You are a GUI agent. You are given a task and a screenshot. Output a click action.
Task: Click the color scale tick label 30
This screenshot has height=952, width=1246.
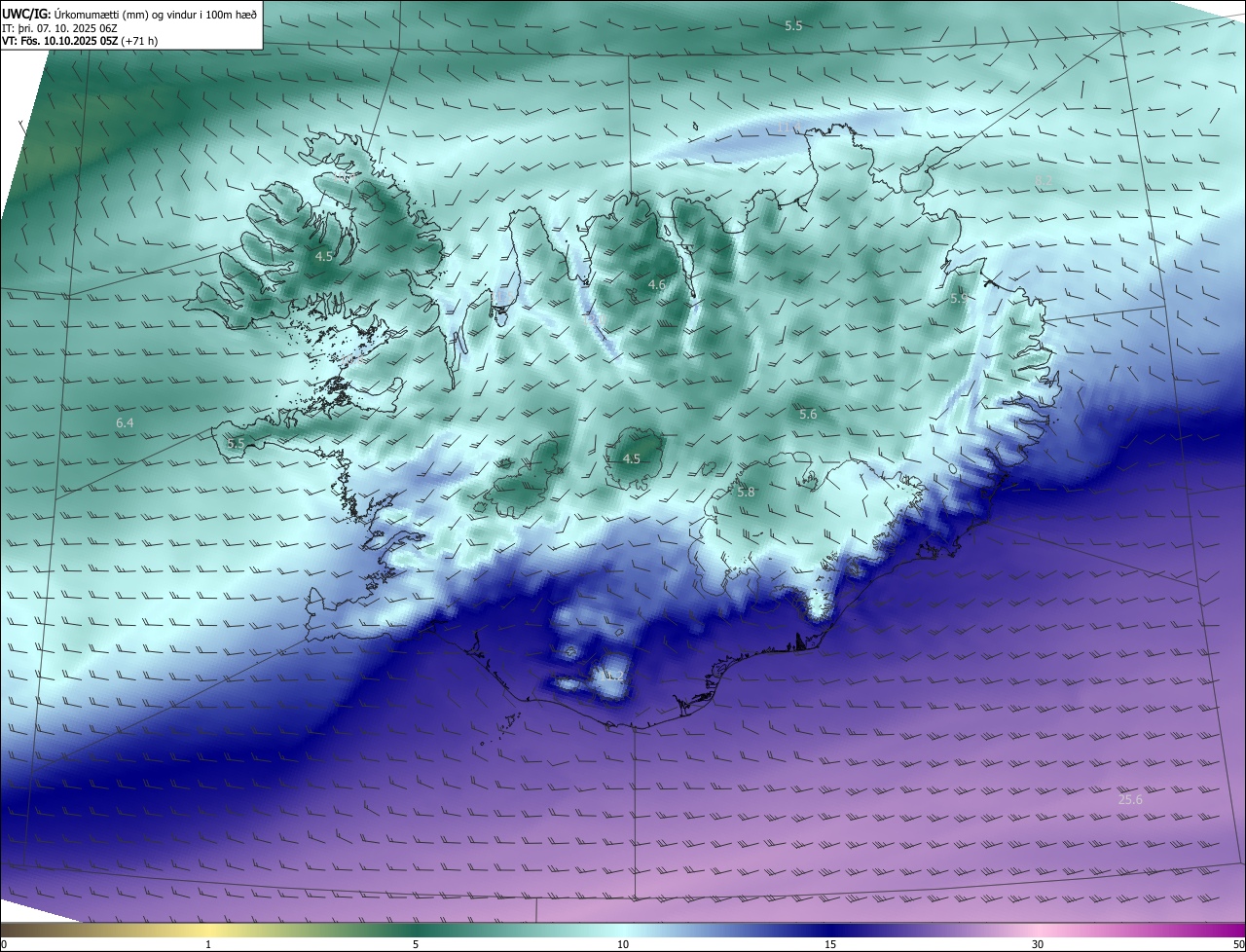pos(1038,944)
